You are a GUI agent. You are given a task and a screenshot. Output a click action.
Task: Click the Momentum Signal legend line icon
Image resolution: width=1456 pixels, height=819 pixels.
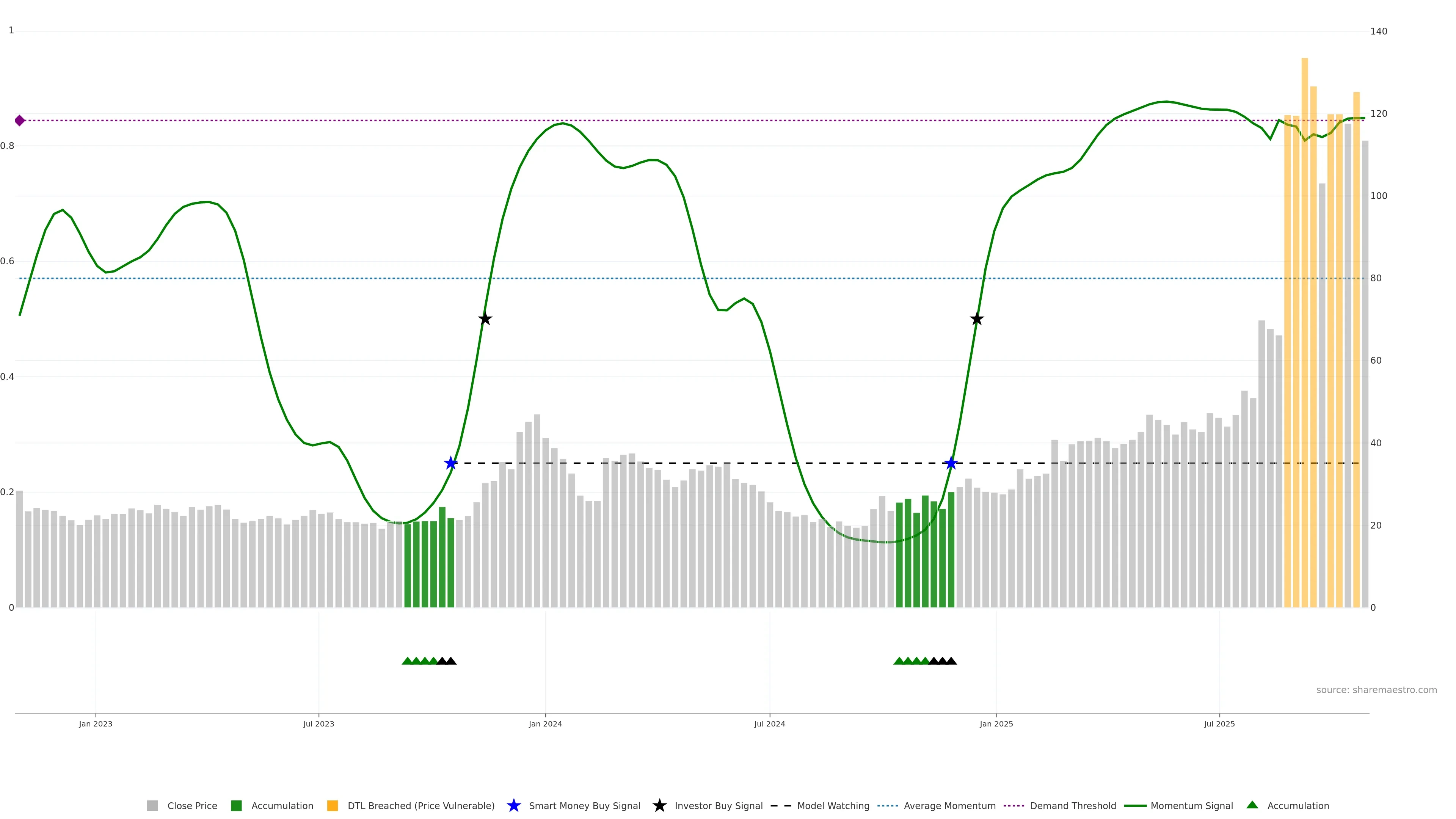[x=1135, y=806]
